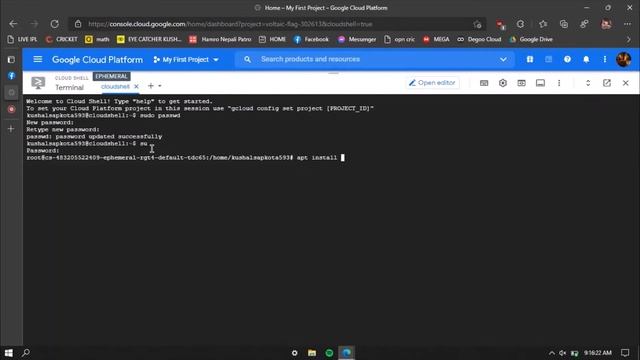
Task: Click the plus icon in left sidebar
Action: point(11,129)
